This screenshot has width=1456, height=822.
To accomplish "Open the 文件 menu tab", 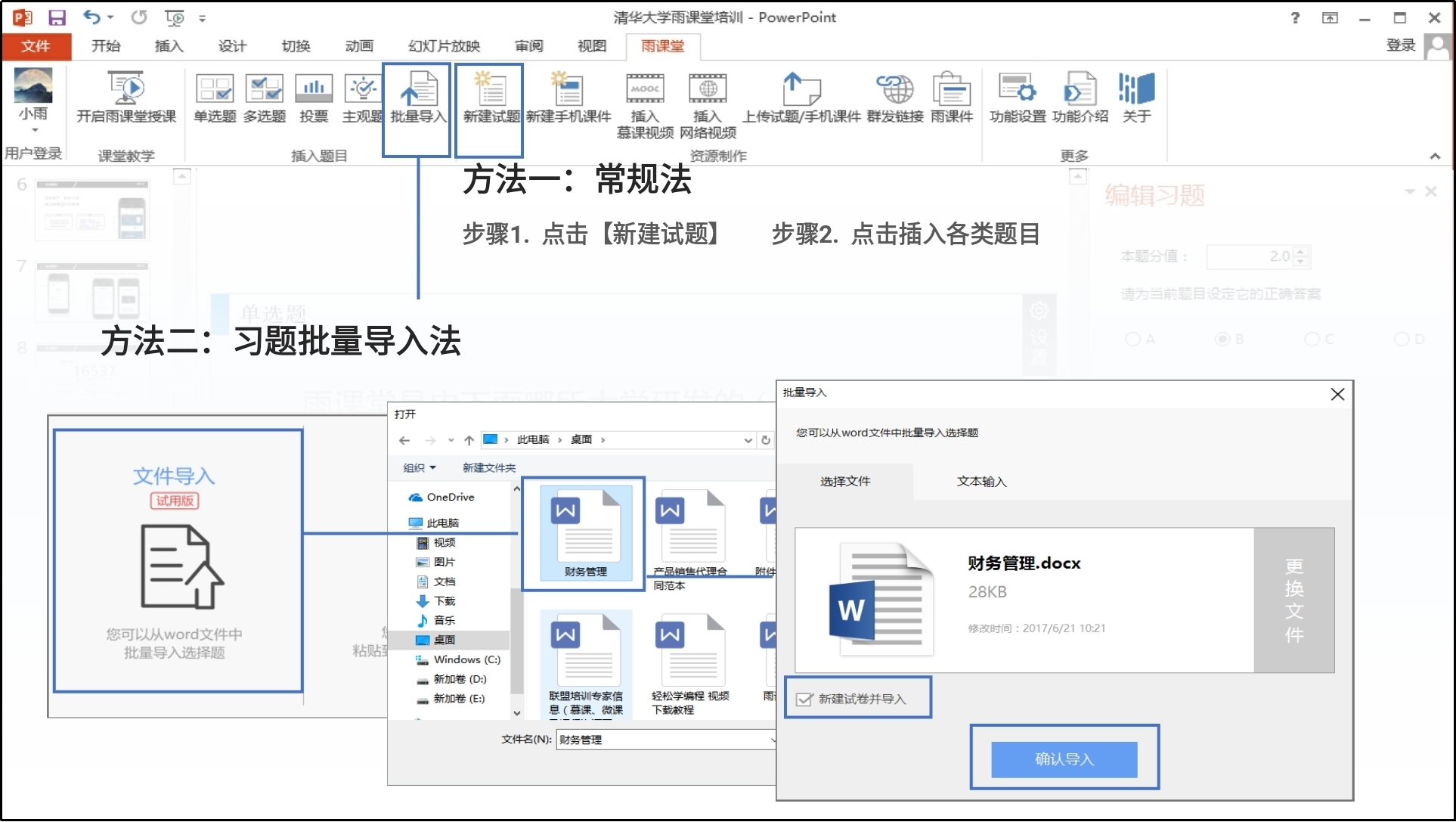I will coord(36,46).
